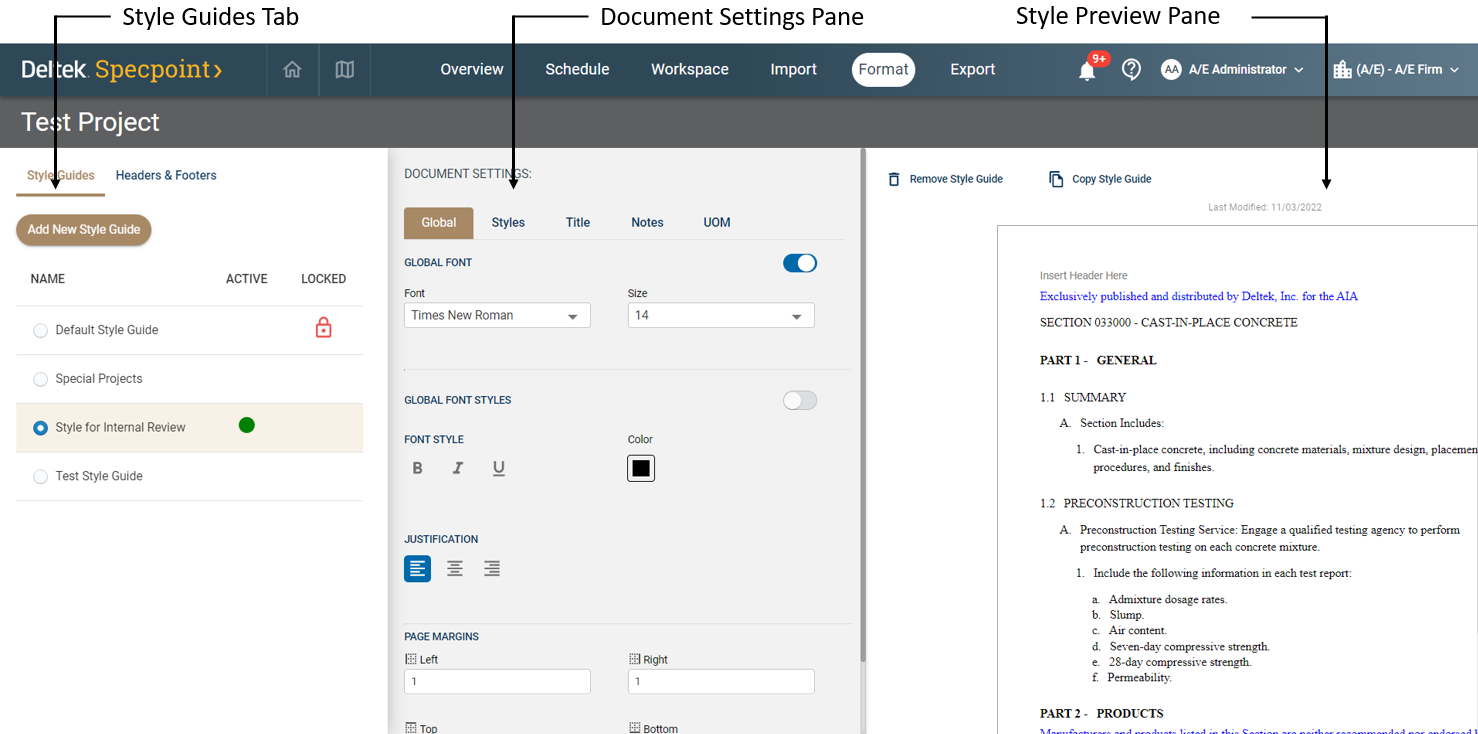Turn off the Global Font toggle
This screenshot has width=1478, height=734.
[x=799, y=263]
